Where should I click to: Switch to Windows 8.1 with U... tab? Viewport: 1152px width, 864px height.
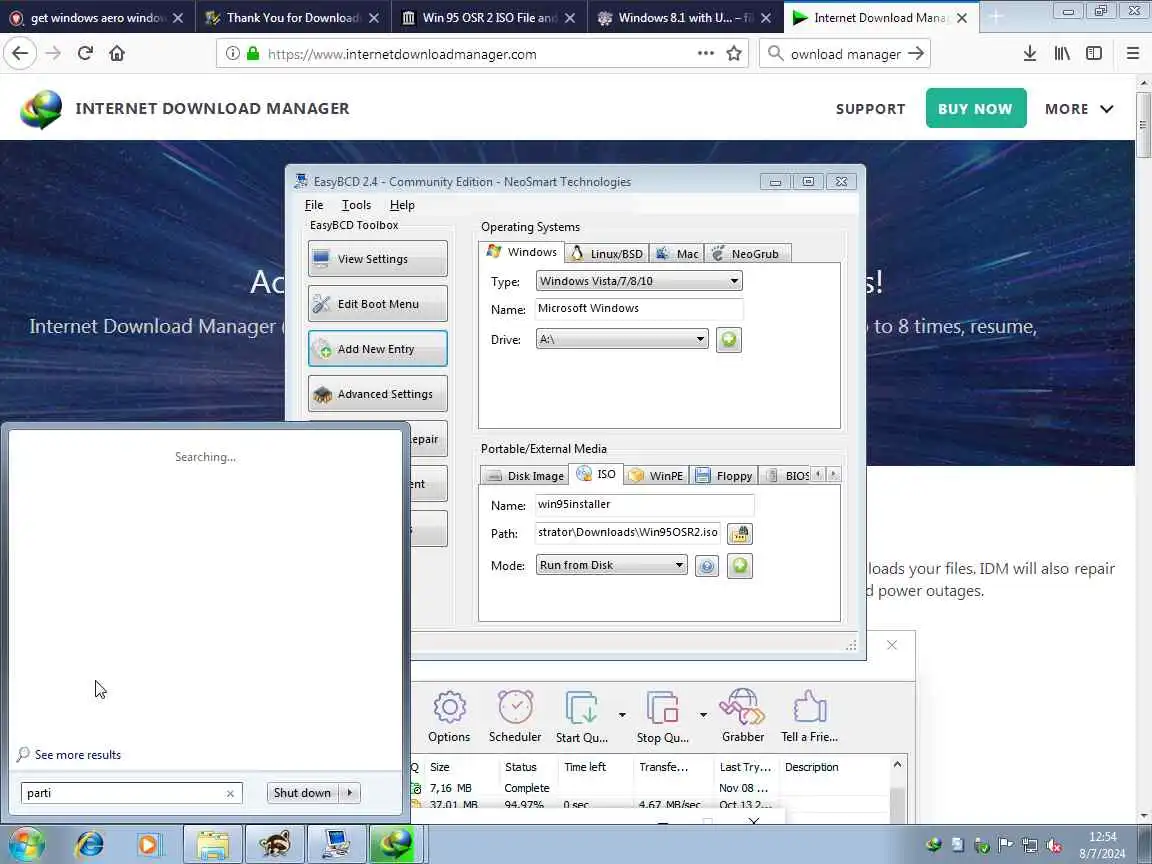pyautogui.click(x=685, y=18)
